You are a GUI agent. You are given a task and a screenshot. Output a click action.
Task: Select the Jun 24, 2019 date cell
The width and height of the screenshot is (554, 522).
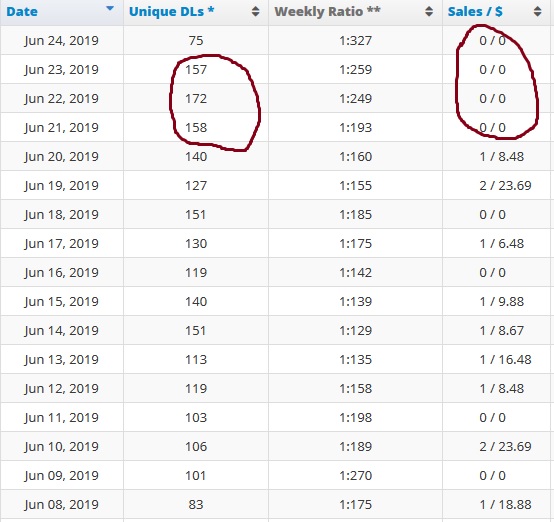click(61, 40)
